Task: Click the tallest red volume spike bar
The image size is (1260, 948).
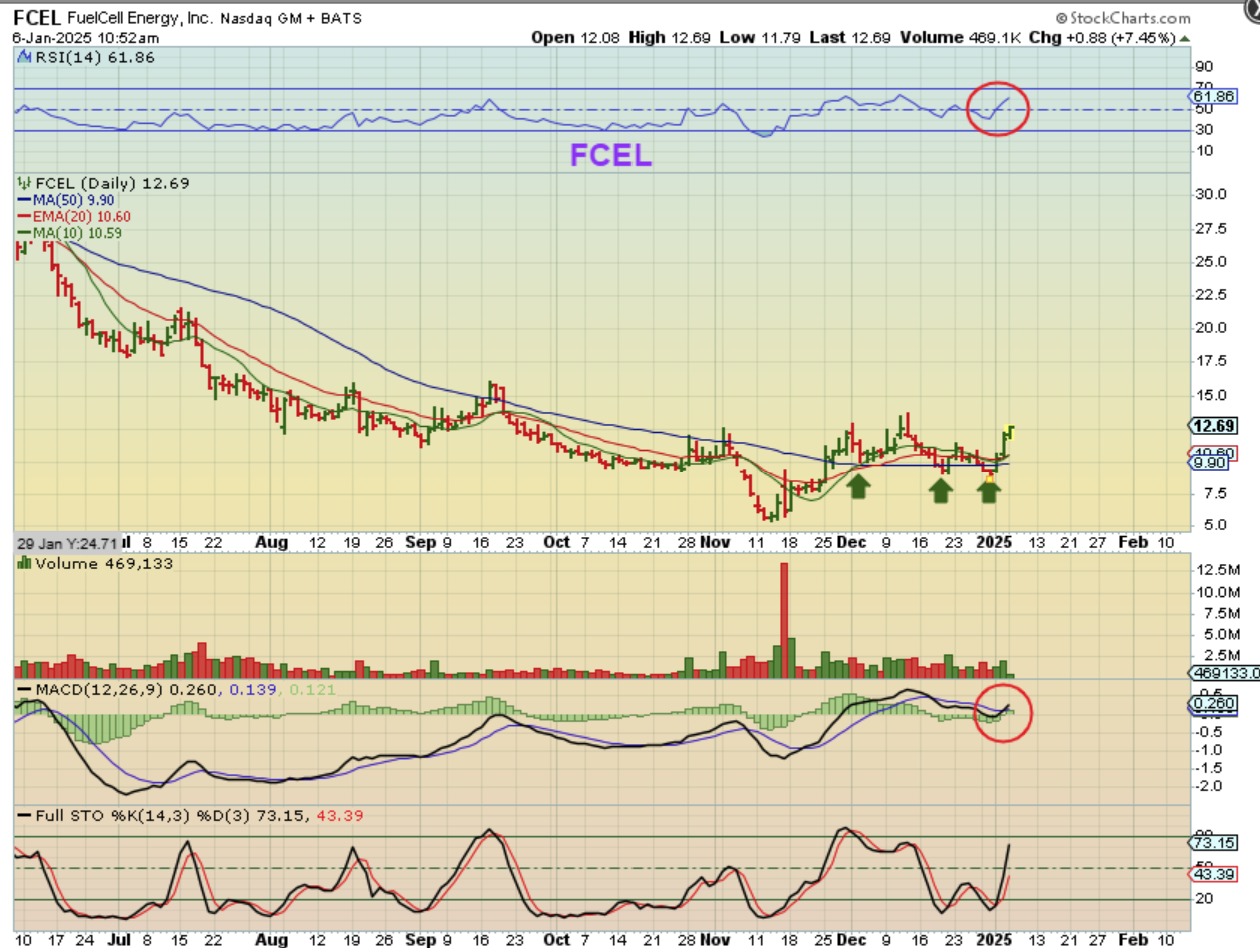Action: pos(784,620)
